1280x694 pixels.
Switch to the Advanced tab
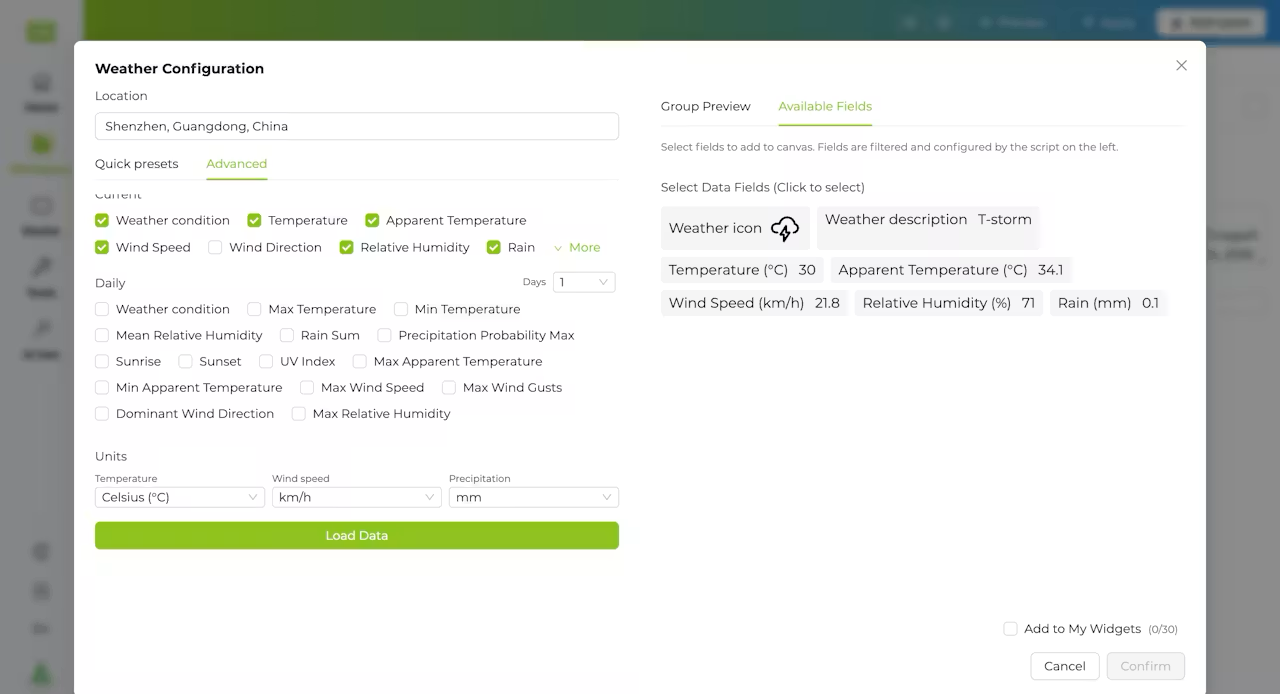237,164
